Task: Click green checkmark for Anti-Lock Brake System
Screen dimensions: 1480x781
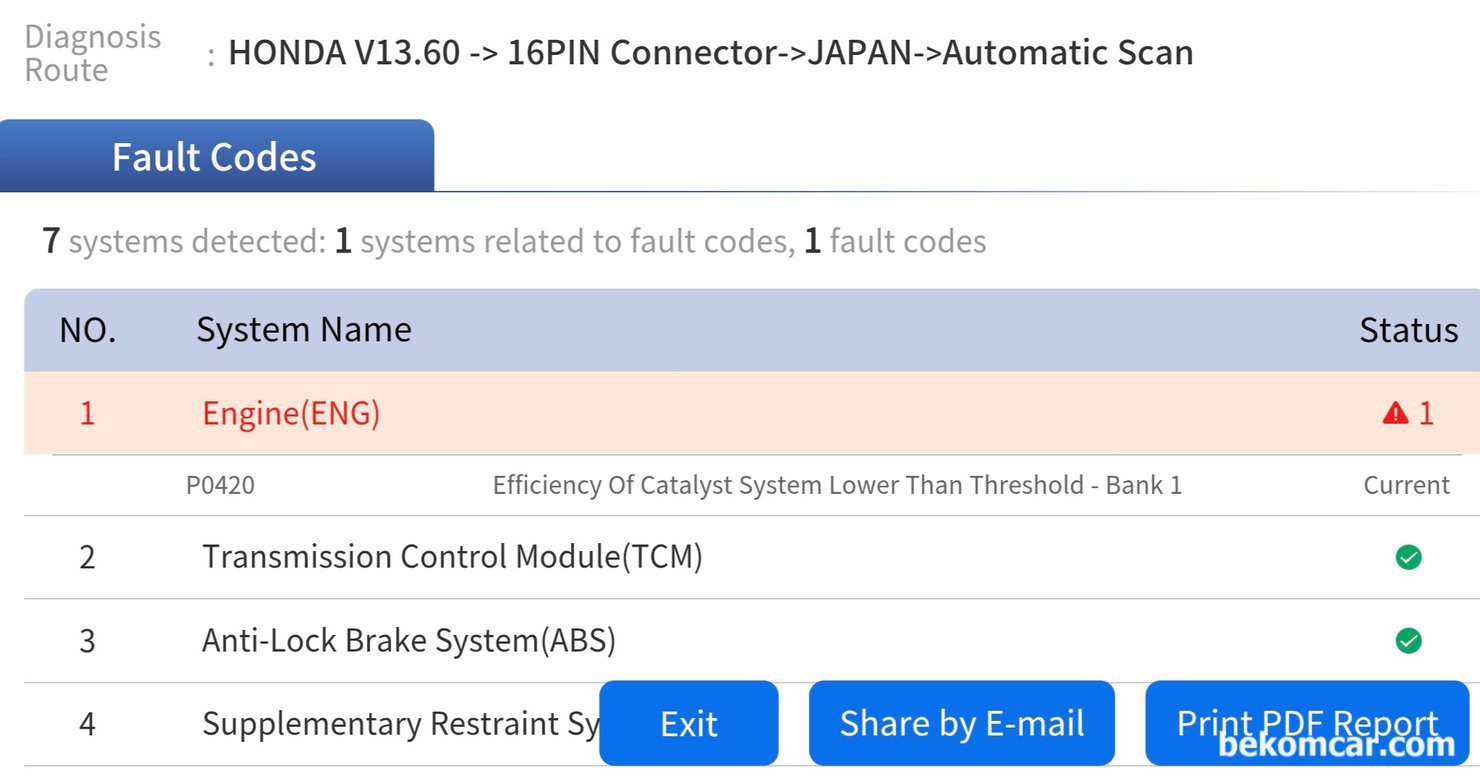Action: click(x=1408, y=640)
